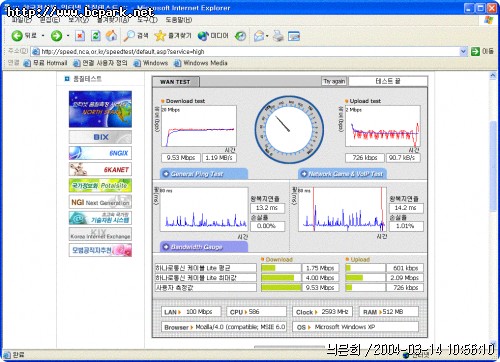Open the BIX banner link

coord(100,137)
